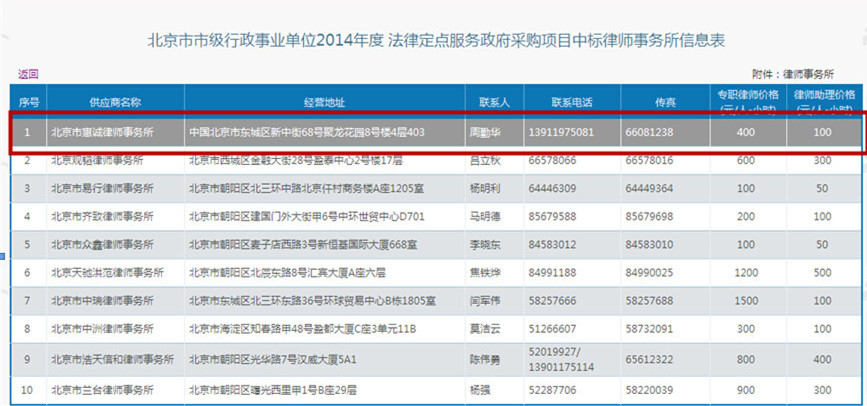Screen dimensions: 867x406
Task: Click the 返回 back link
Action: (x=28, y=74)
